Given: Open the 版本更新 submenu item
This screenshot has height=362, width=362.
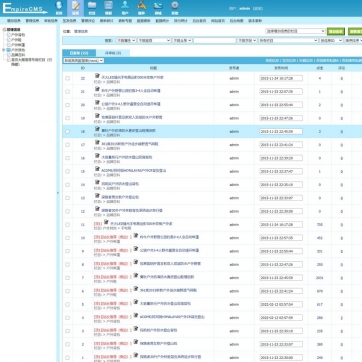Looking at the screenshot, I should click(x=255, y=21).
